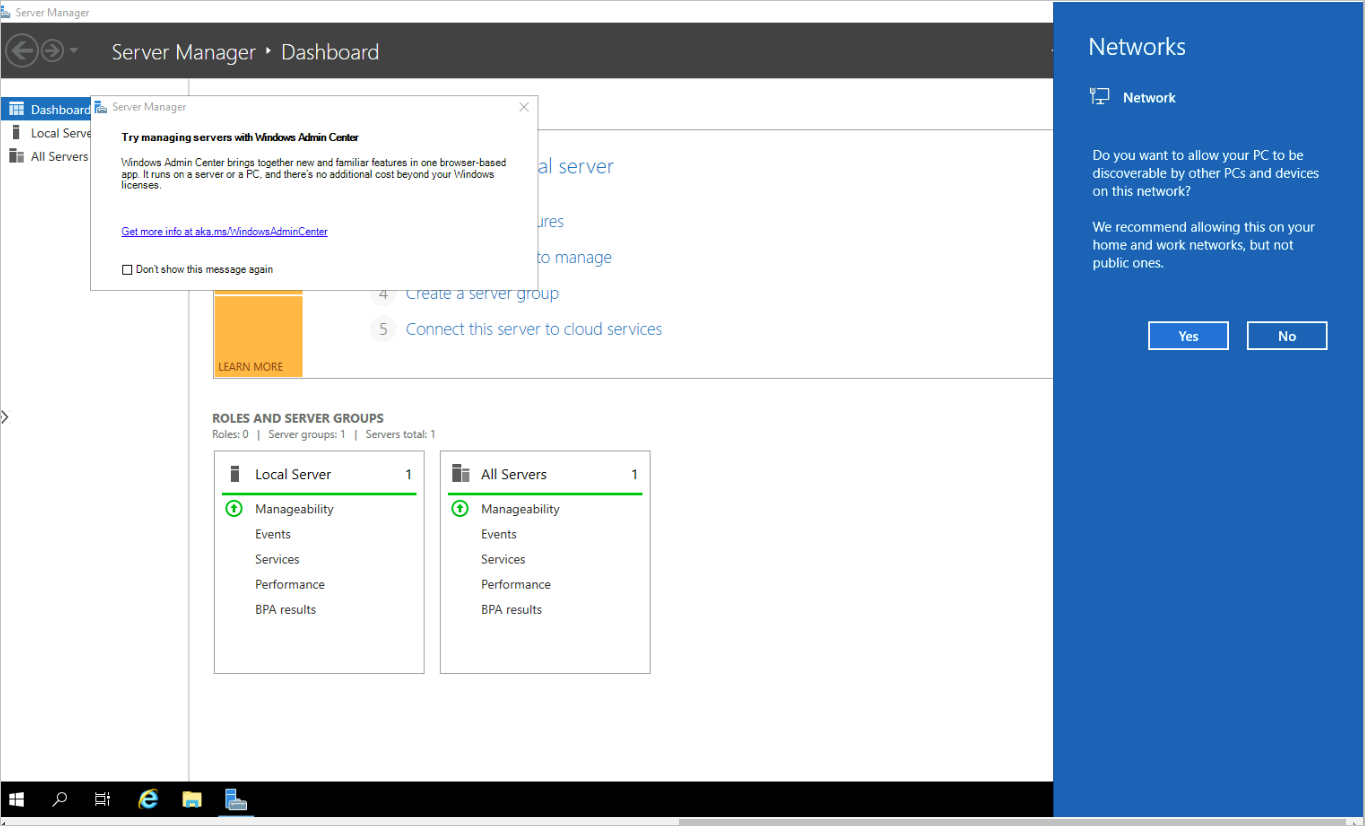This screenshot has width=1365, height=826.
Task: Click the Back navigation arrow in Server Manager
Action: click(x=22, y=50)
